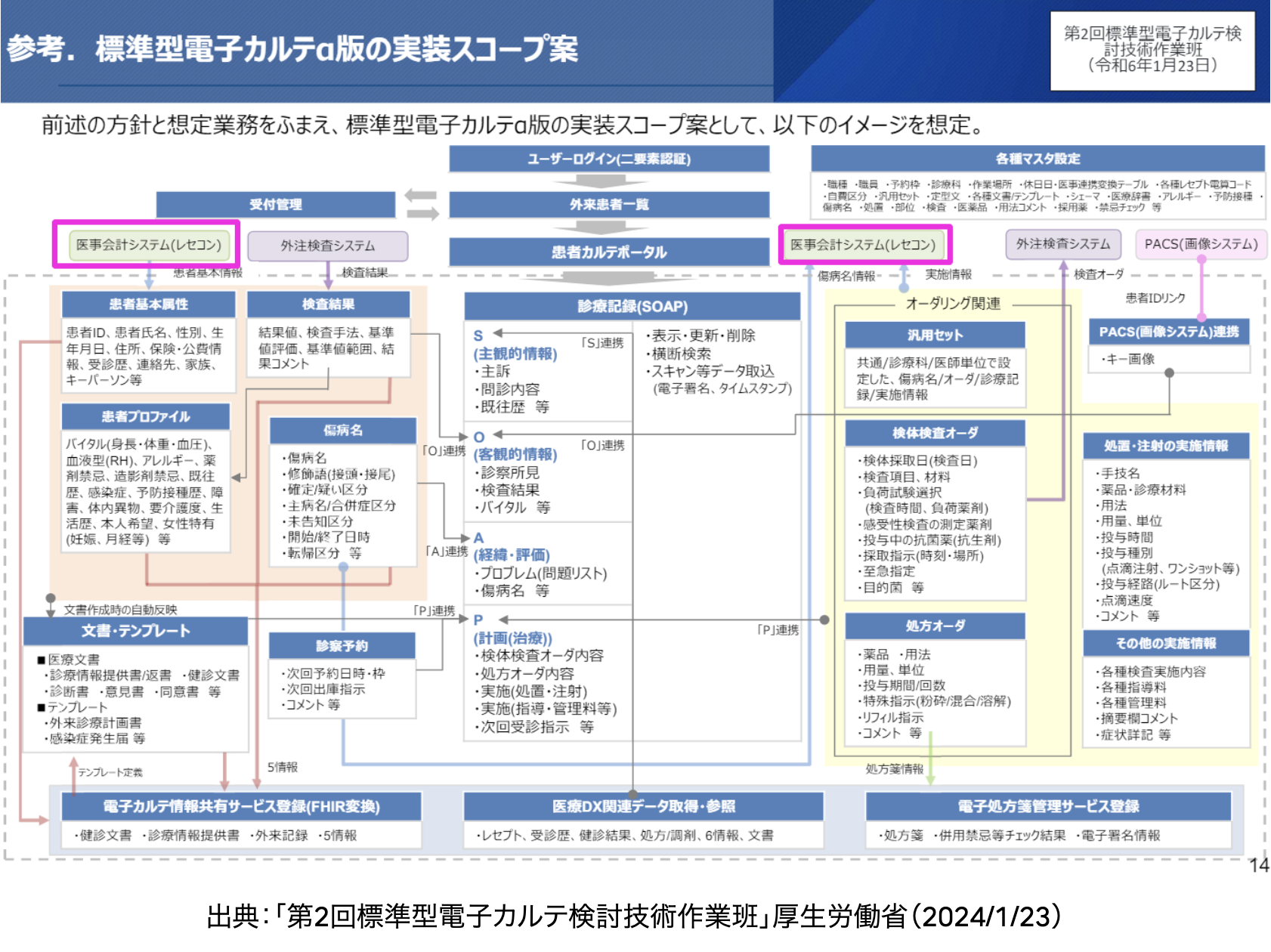Image resolution: width=1271 pixels, height=952 pixels.
Task: Click the two-way arrows beside 受付管理
Action: coord(422,205)
